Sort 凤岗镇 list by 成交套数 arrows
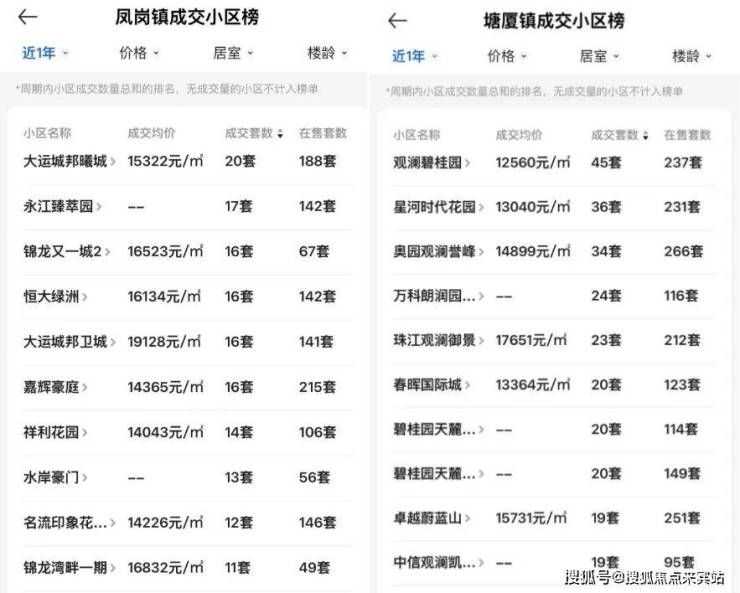Viewport: 740px width, 593px height. (x=280, y=134)
